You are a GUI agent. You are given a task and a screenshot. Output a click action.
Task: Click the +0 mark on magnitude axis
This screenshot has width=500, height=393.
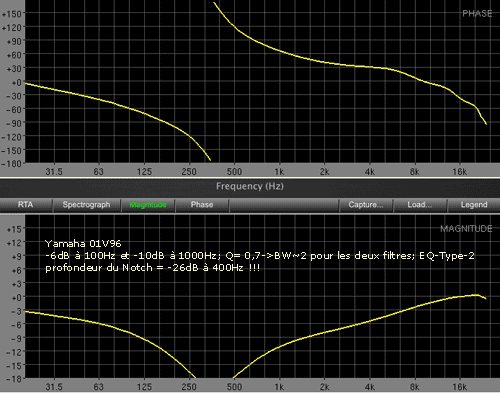16,297
